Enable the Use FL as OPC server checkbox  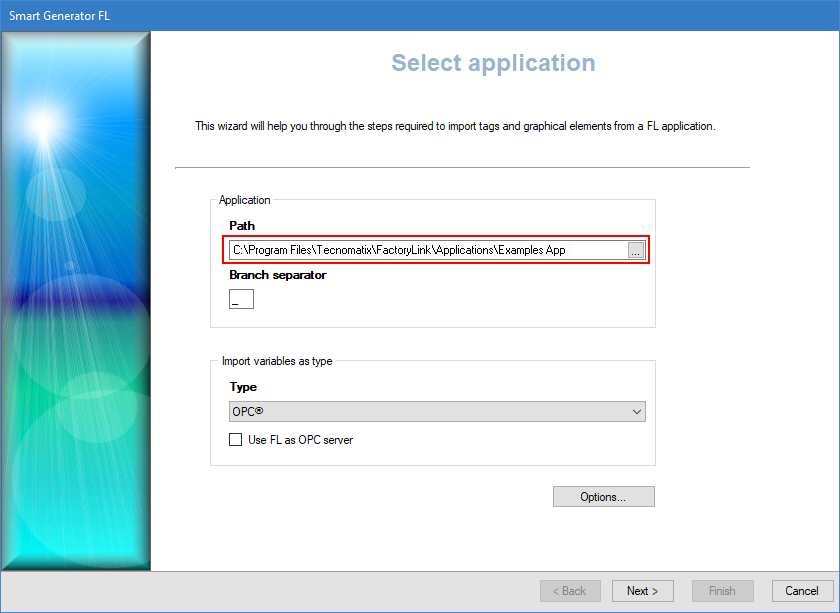(x=236, y=440)
